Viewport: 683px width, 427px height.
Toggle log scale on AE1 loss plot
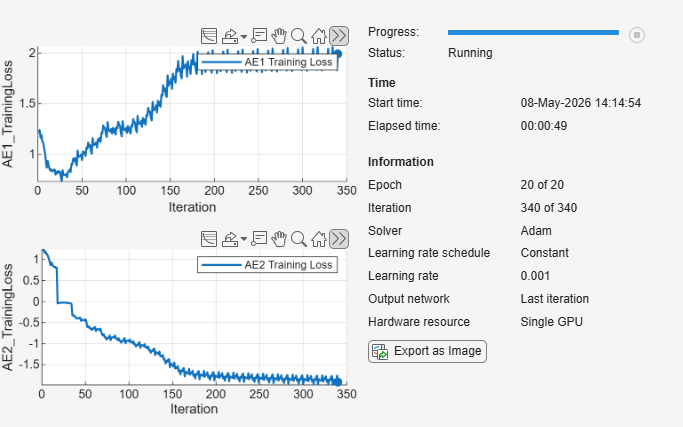[x=209, y=36]
